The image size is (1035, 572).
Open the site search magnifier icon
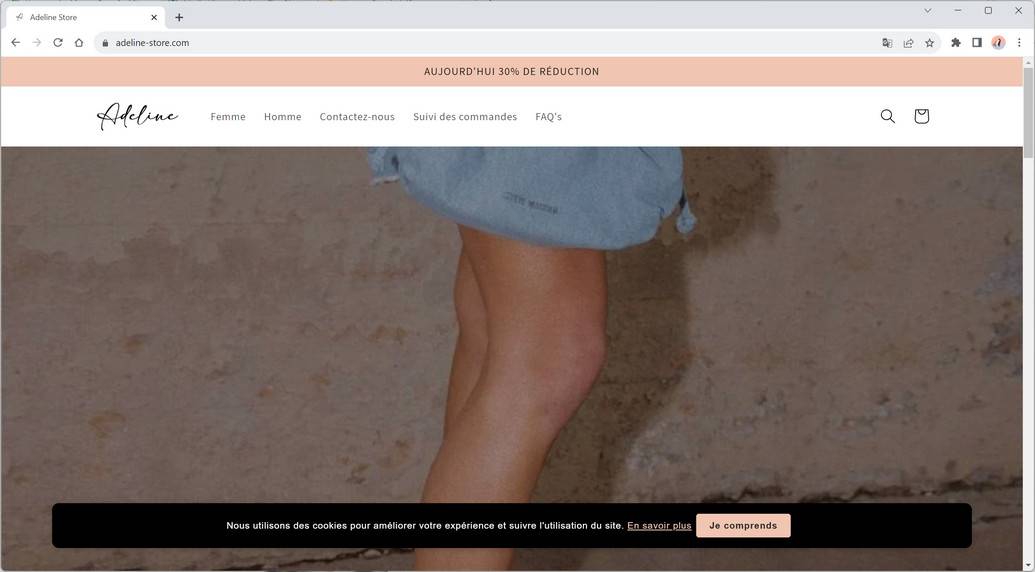tap(888, 116)
